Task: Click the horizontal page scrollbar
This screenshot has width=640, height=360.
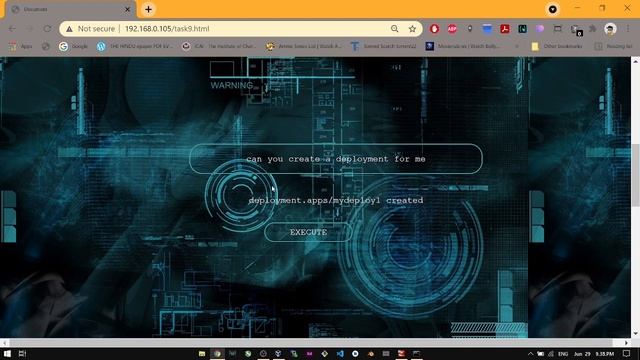Action: coord(311,343)
